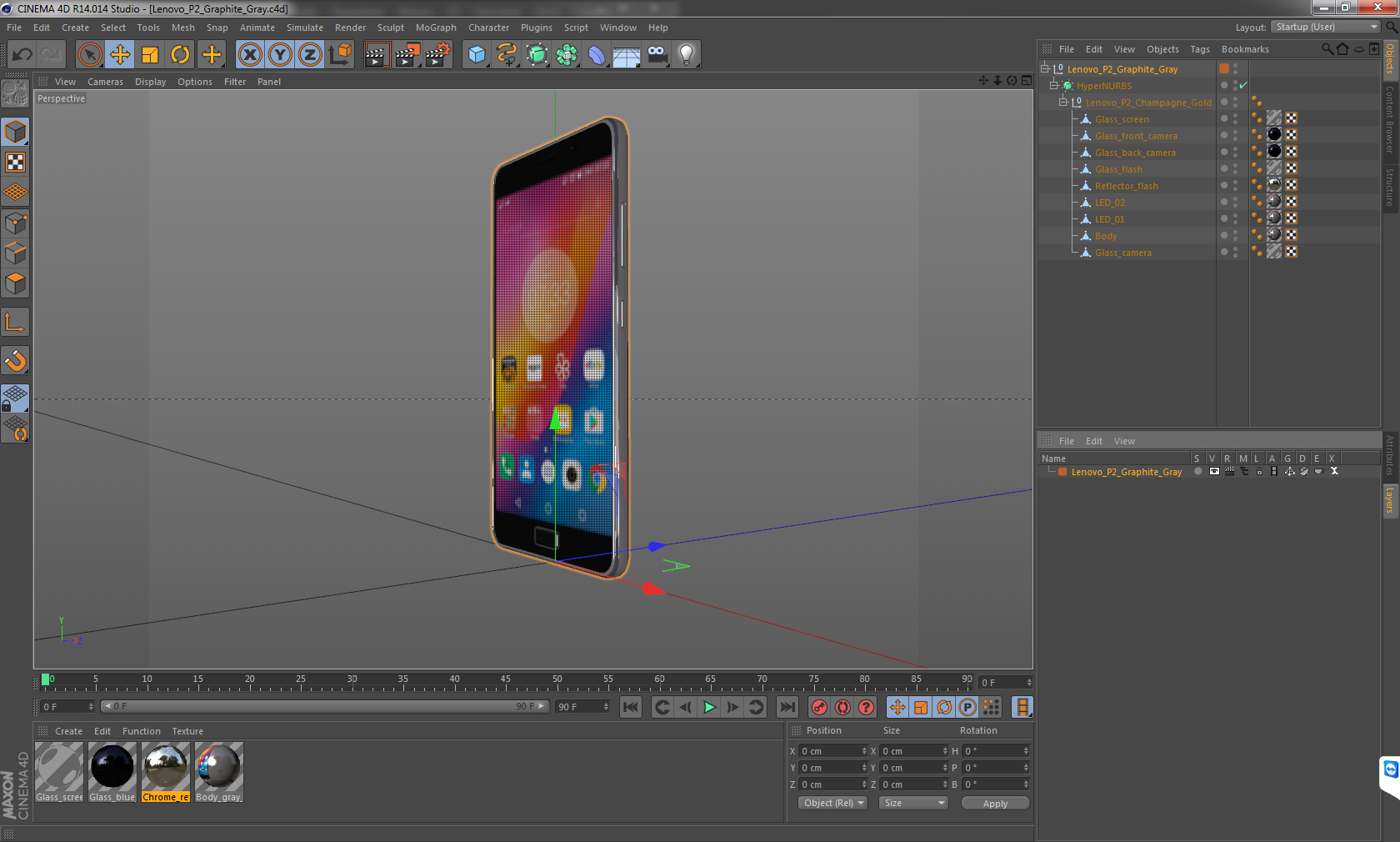Enable Edges mode
Image resolution: width=1400 pixels, height=842 pixels.
[15, 253]
